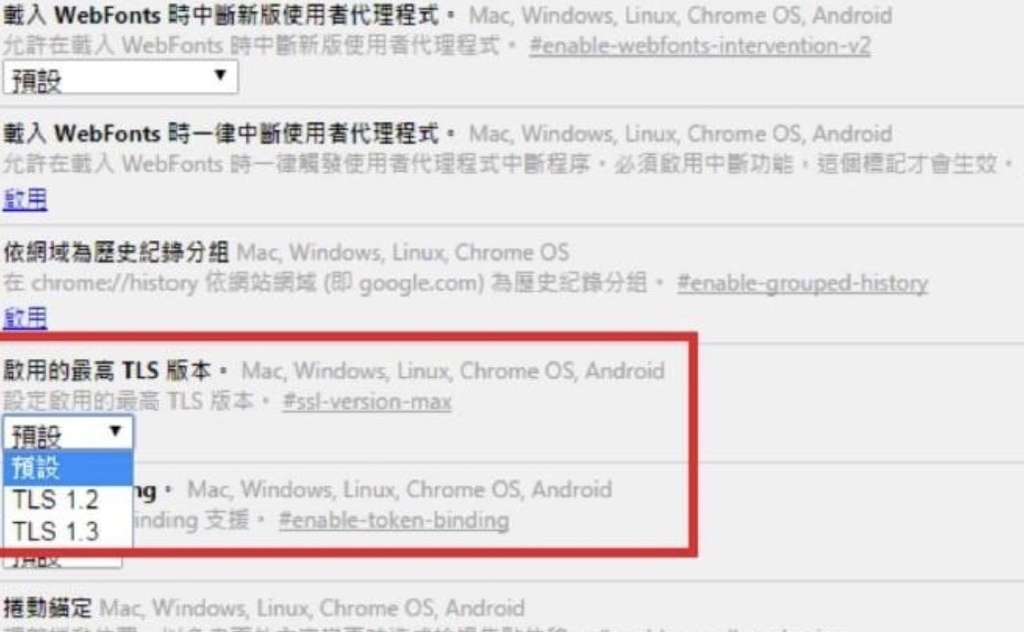Click the 啟用的最高 TLS 版本 flag title
This screenshot has width=1024, height=632.
tap(108, 370)
